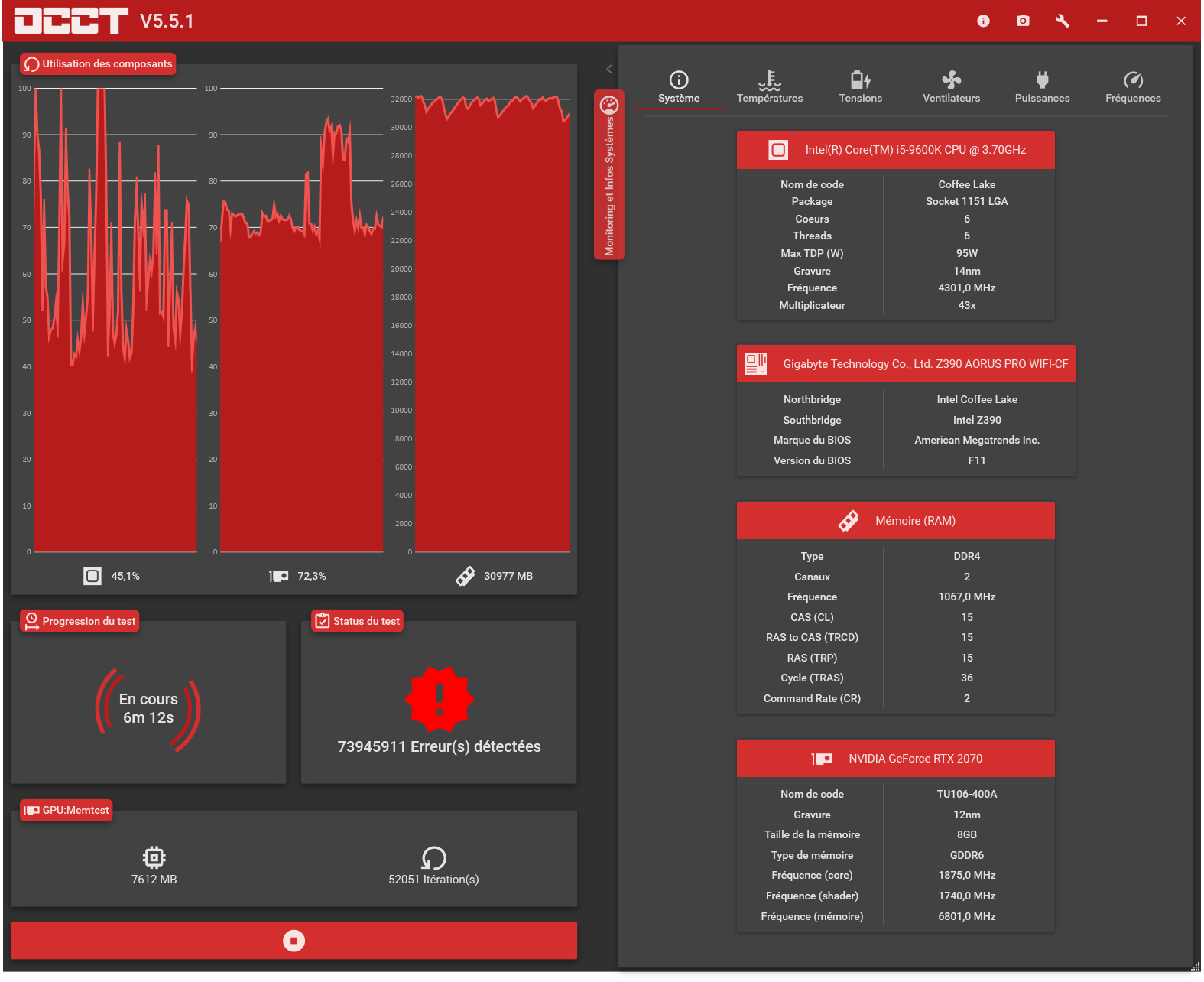This screenshot has width=1204, height=982.
Task: Click the Monitoring et Infos Systèmes vertical tab
Action: tap(609, 175)
